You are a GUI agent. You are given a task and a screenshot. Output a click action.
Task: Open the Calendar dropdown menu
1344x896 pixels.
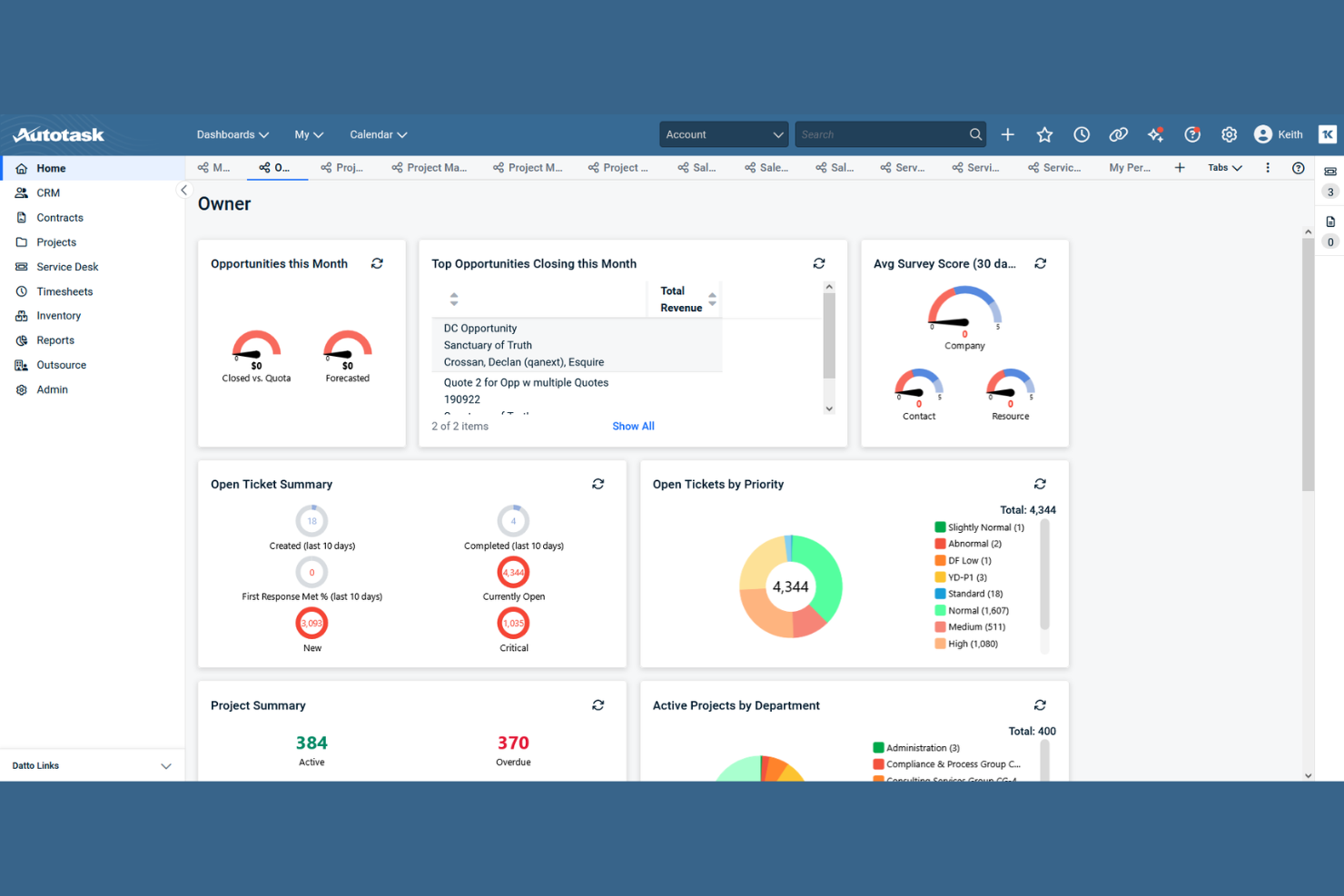(x=379, y=134)
